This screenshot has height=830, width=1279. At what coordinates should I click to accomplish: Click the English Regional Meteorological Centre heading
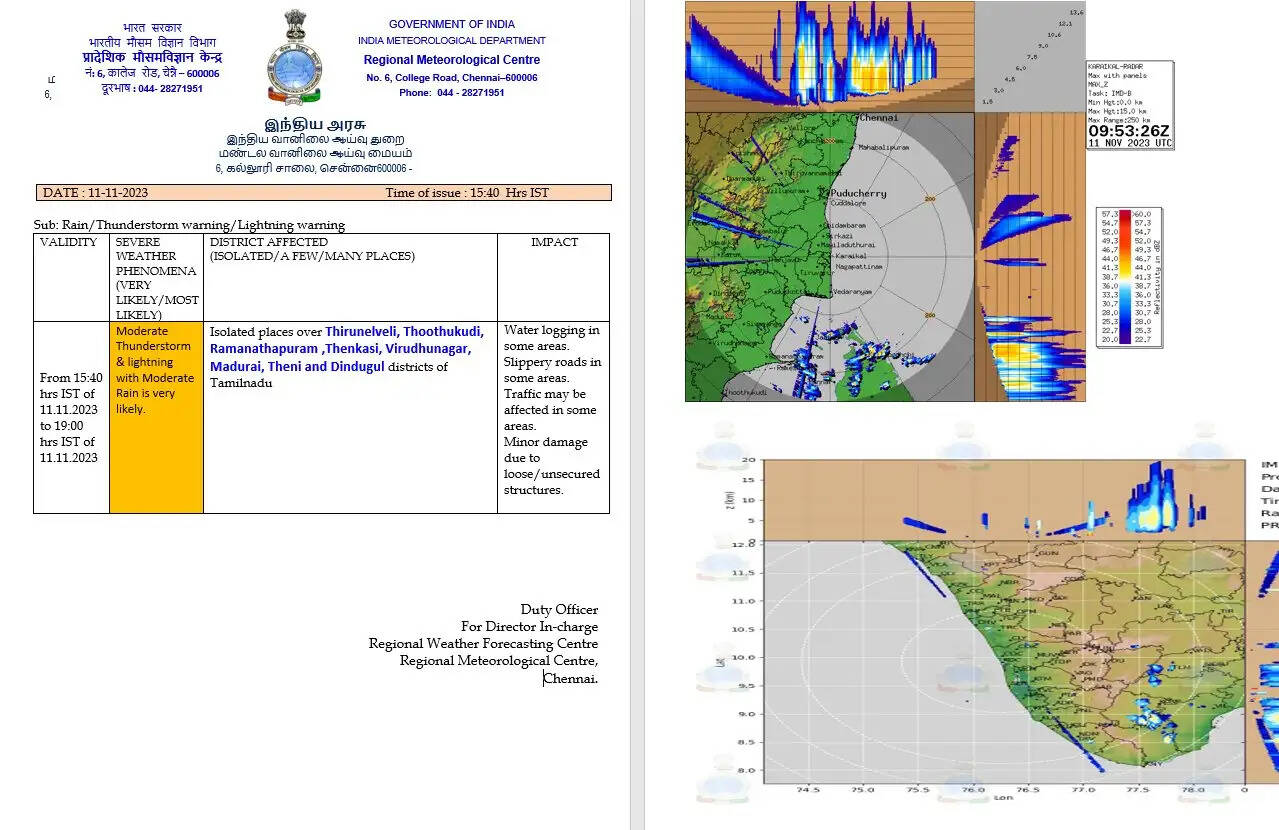451,60
